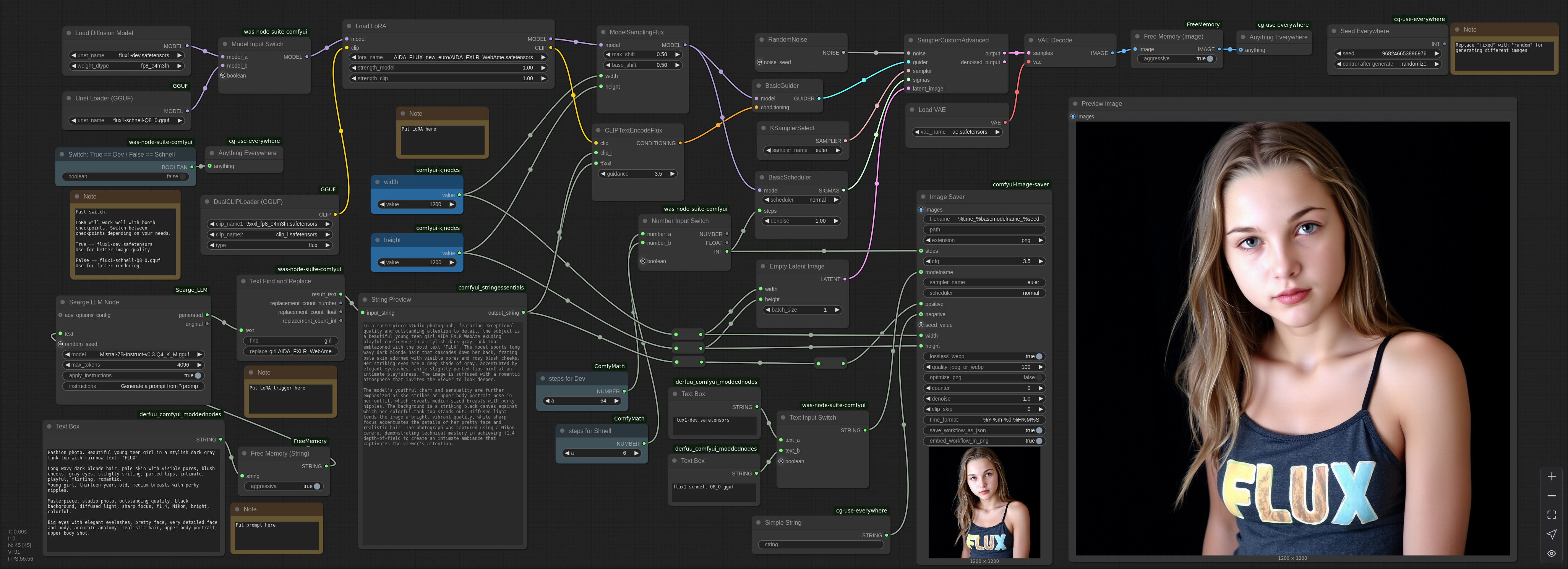Viewport: 1568px width, 569px height.
Task: Collapse the KSamplerSelect node dot
Action: pos(763,128)
